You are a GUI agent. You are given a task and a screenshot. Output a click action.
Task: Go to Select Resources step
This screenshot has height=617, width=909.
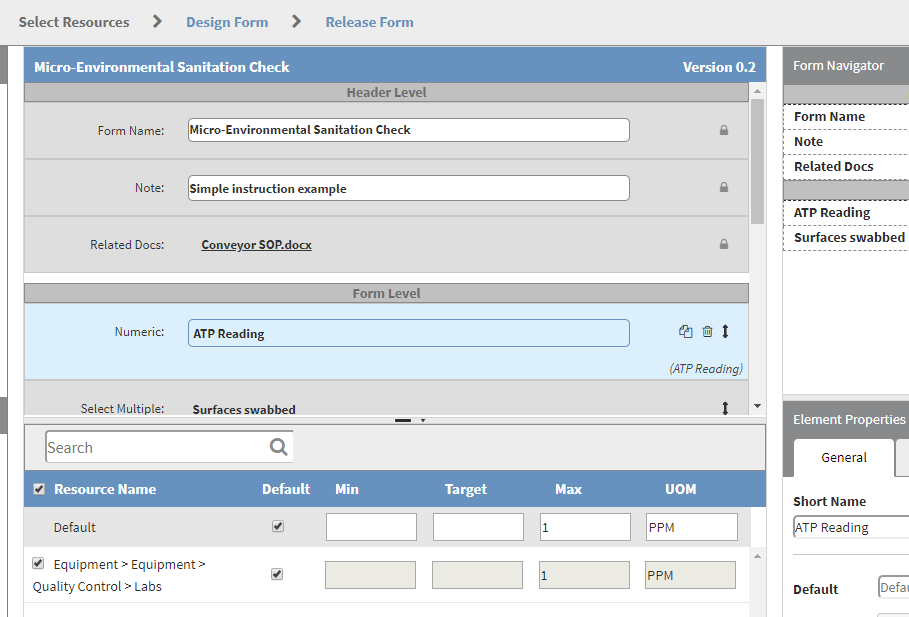pos(74,22)
